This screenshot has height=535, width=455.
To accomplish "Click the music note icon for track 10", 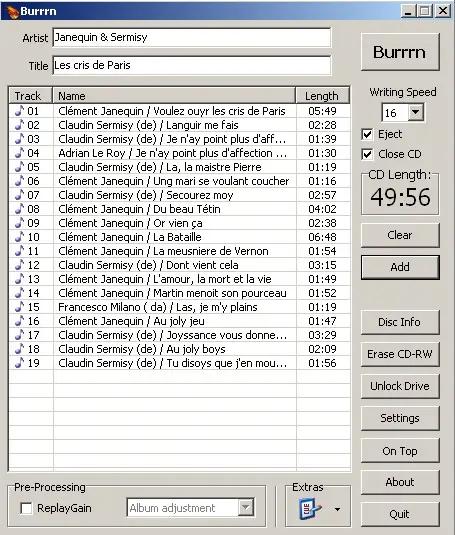I will tap(20, 236).
